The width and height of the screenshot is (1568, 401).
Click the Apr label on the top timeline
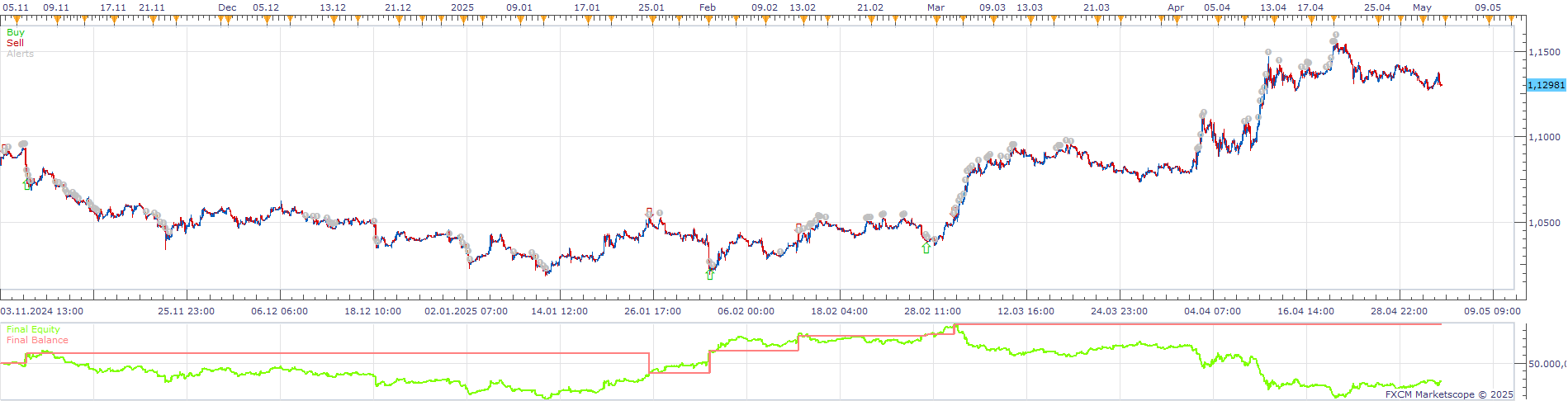(1176, 7)
